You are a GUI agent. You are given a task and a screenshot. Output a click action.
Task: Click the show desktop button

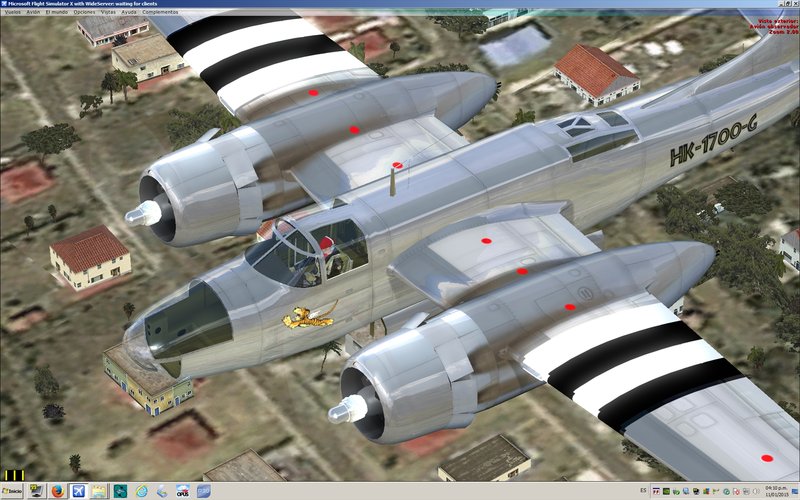pos(797,491)
